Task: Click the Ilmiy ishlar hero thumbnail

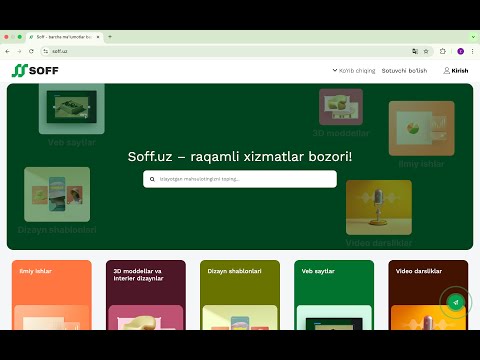Action: pyautogui.click(x=422, y=128)
